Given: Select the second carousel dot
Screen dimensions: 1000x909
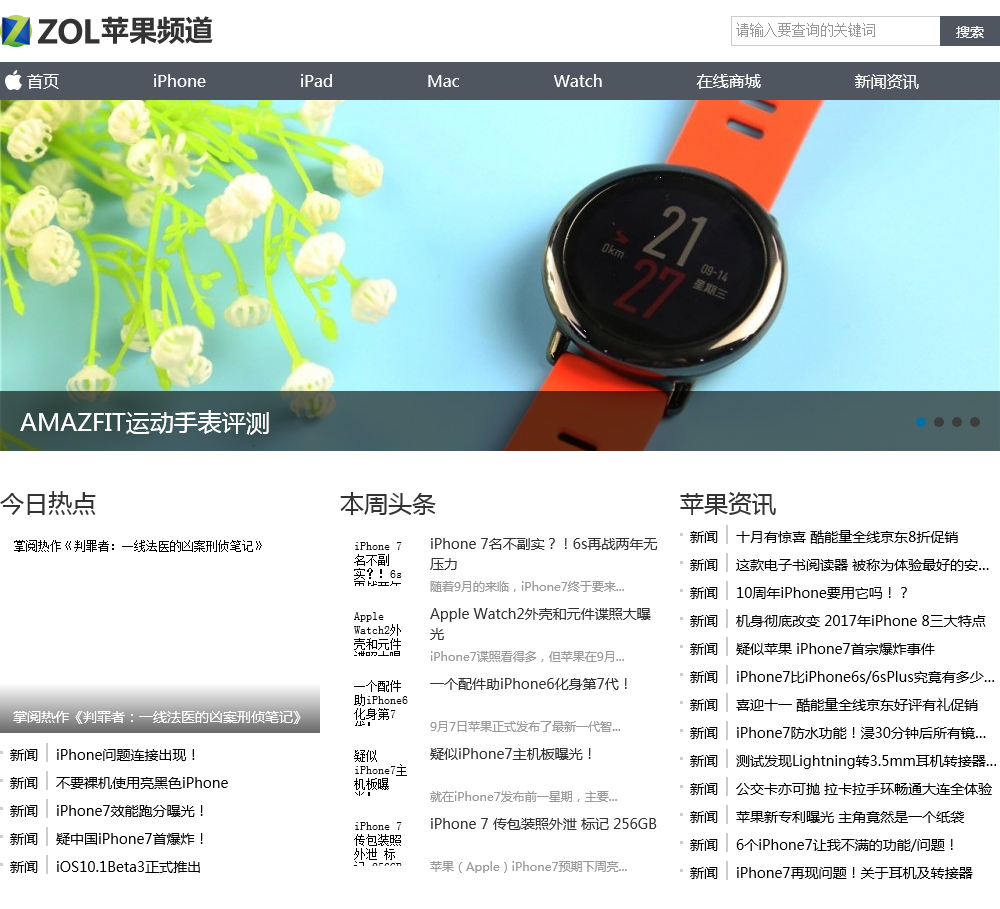Looking at the screenshot, I should (x=939, y=422).
